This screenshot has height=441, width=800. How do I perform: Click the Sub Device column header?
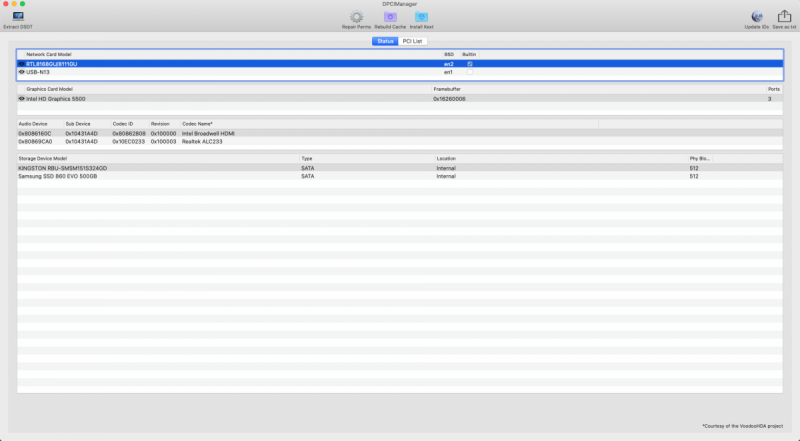tap(78, 124)
